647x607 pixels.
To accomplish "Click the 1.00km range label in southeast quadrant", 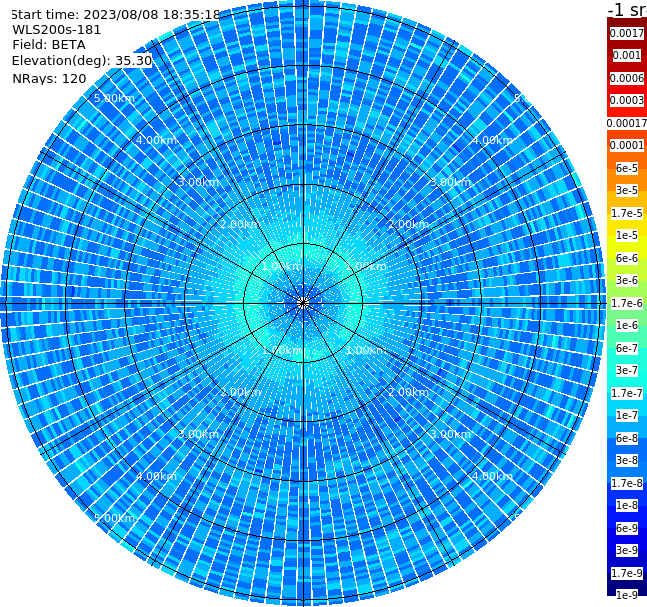I will pyautogui.click(x=366, y=350).
